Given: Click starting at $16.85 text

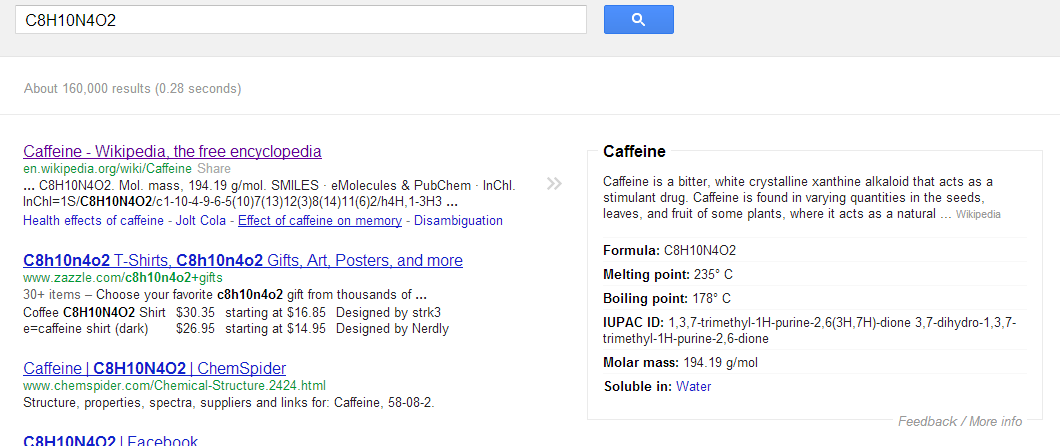Looking at the screenshot, I should 276,312.
